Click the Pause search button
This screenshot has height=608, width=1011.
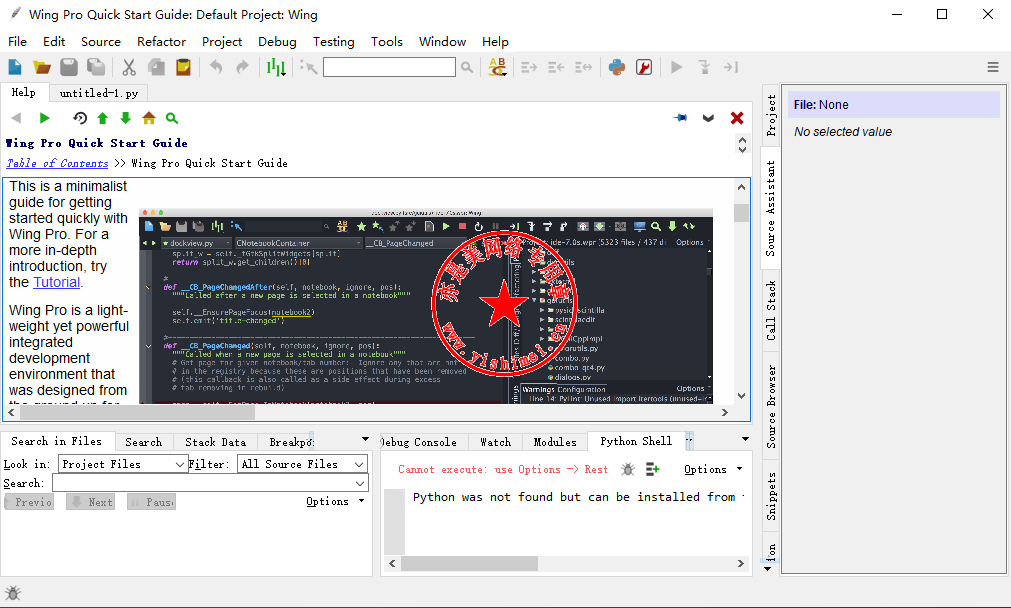[x=152, y=502]
